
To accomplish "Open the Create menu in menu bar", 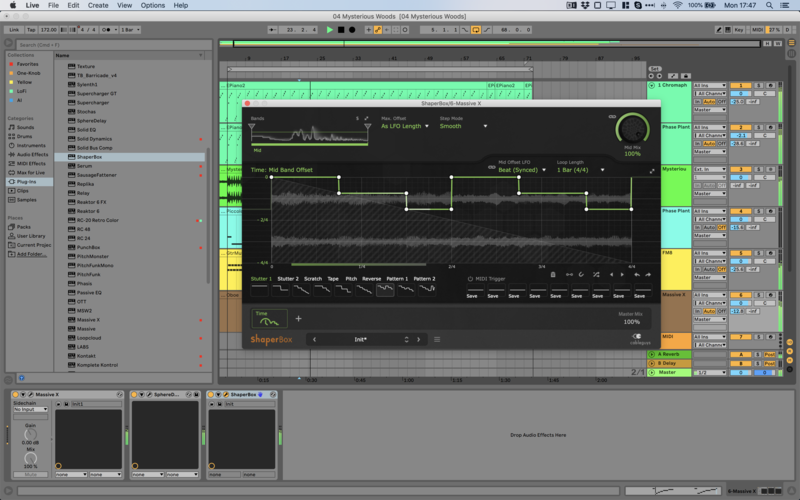I will [x=98, y=5].
